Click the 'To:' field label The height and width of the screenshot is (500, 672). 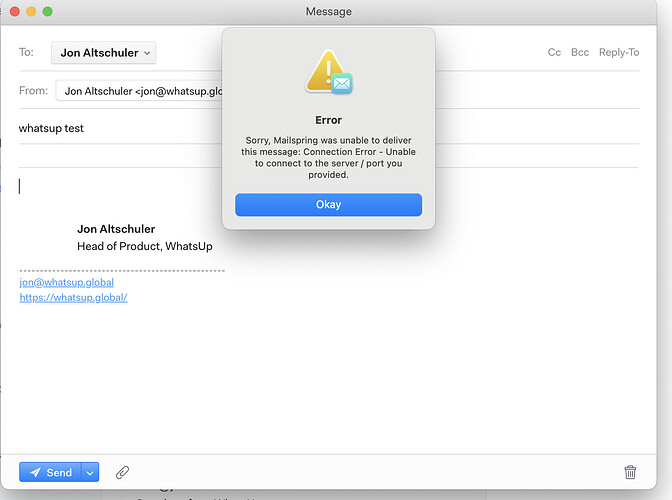[x=26, y=52]
